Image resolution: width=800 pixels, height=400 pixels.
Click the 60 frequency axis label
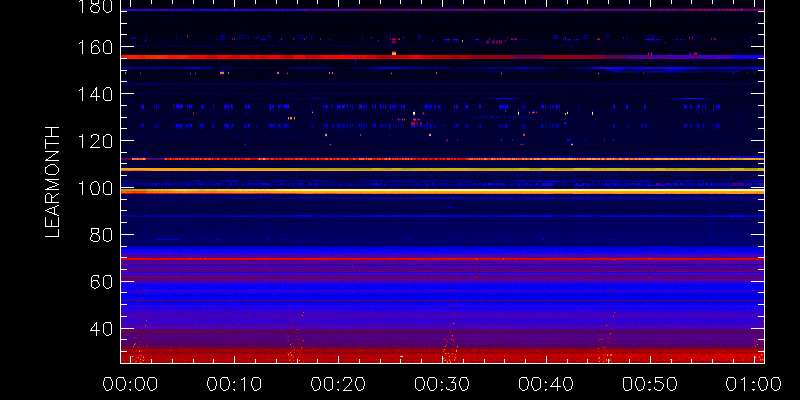[102, 282]
